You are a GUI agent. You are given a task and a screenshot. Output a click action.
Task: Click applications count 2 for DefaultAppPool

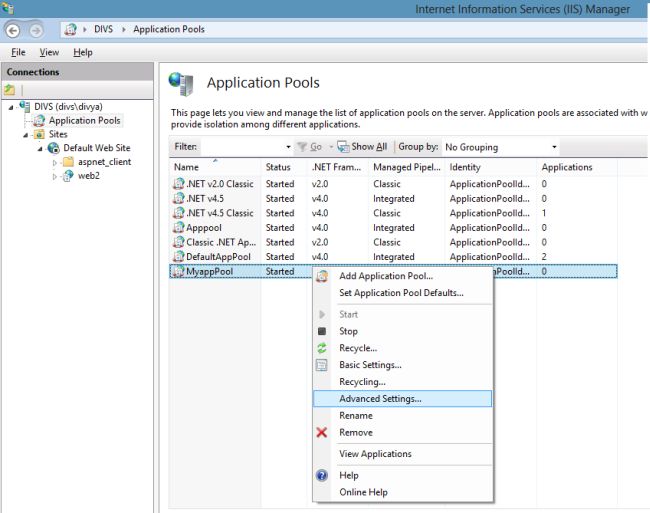[544, 256]
